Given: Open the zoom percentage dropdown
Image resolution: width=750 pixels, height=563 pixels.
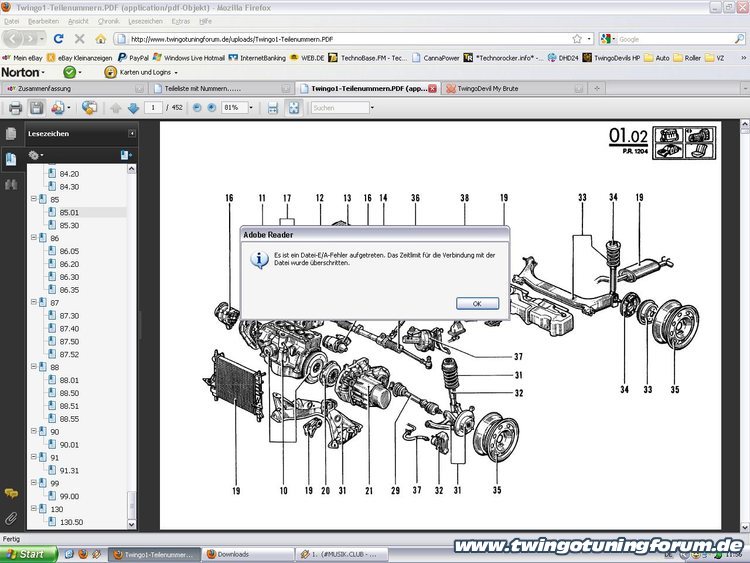Looking at the screenshot, I should pos(250,107).
